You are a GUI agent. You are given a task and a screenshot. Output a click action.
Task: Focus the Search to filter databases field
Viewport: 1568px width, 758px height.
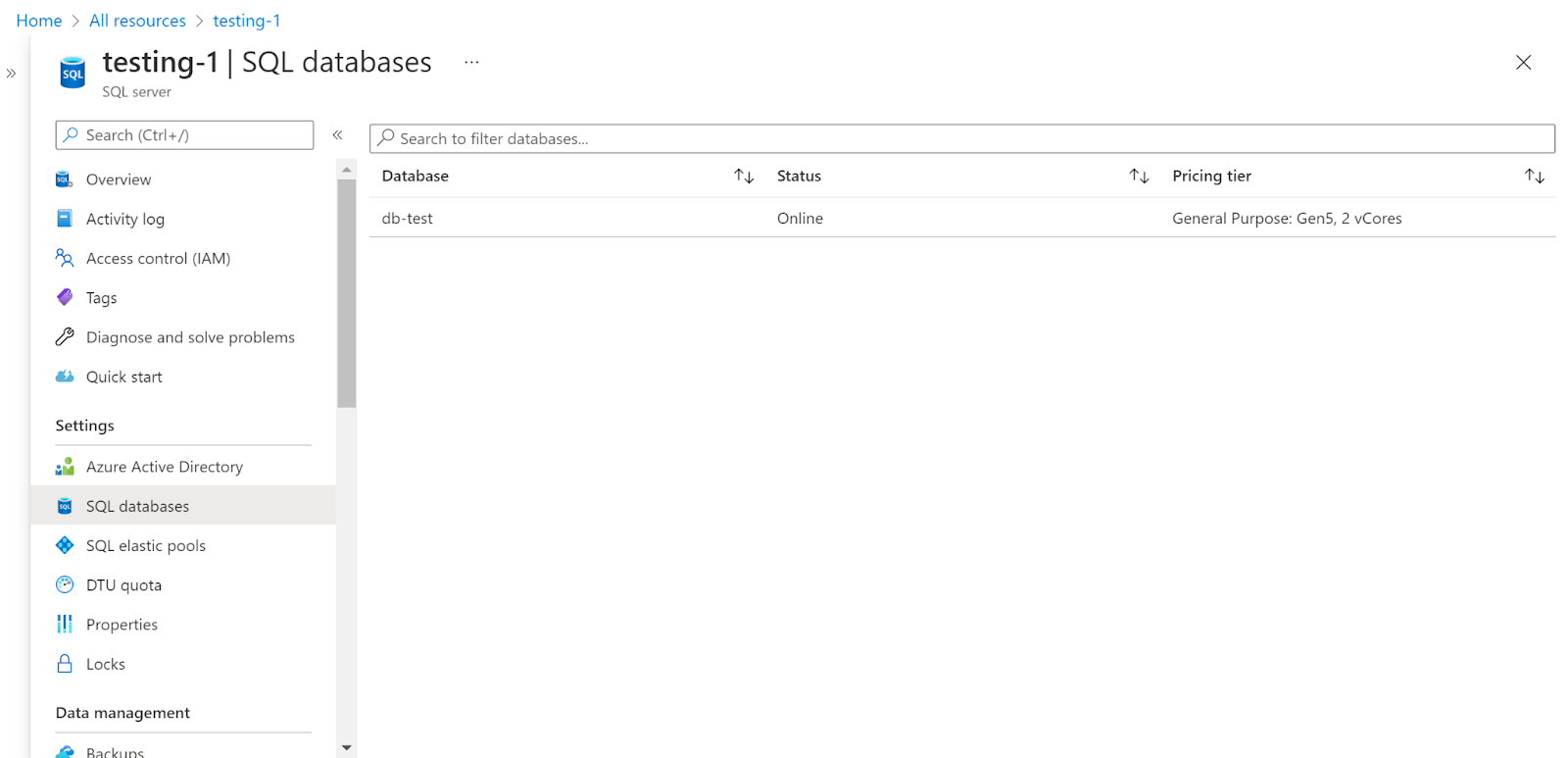click(960, 138)
